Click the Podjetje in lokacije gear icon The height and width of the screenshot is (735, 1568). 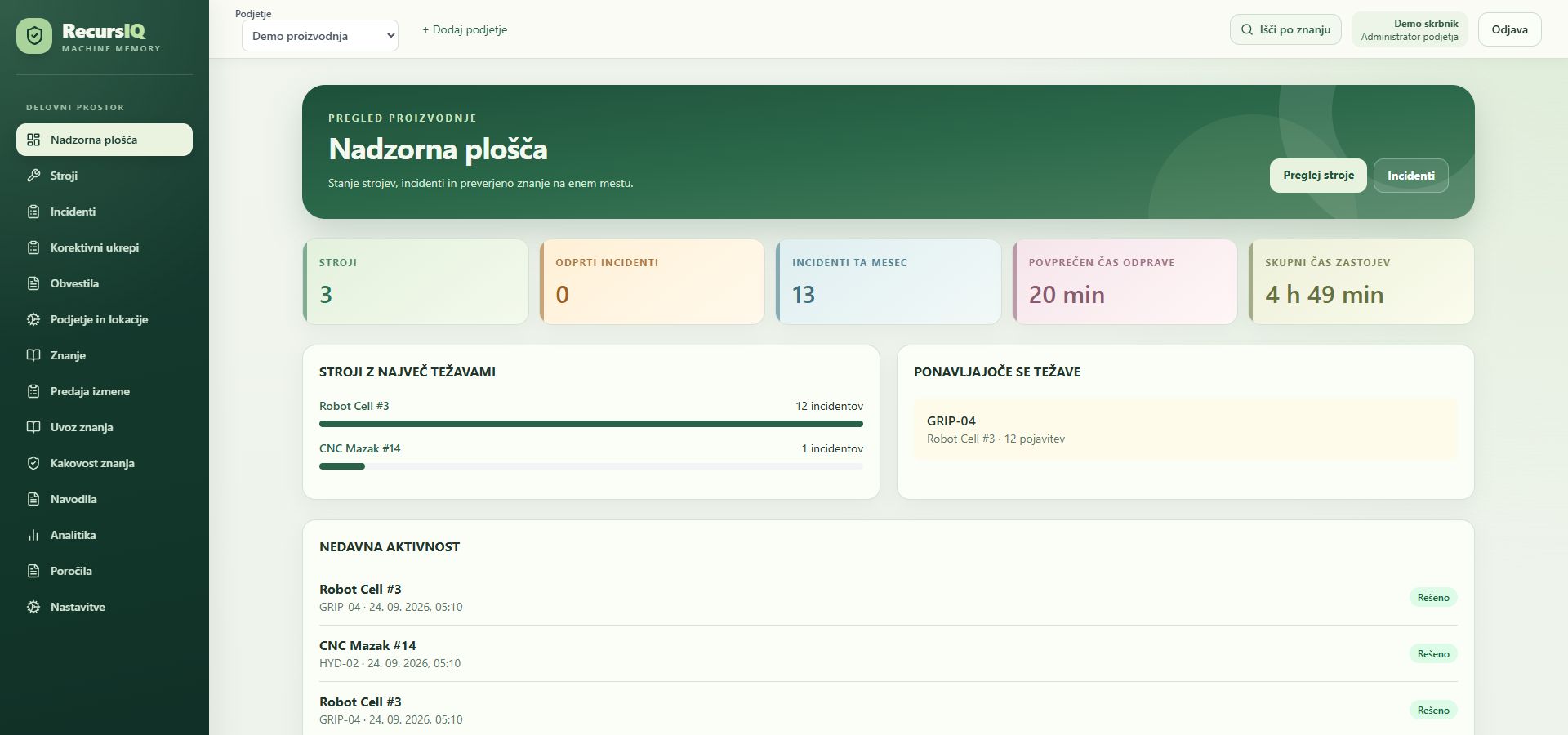[x=33, y=319]
